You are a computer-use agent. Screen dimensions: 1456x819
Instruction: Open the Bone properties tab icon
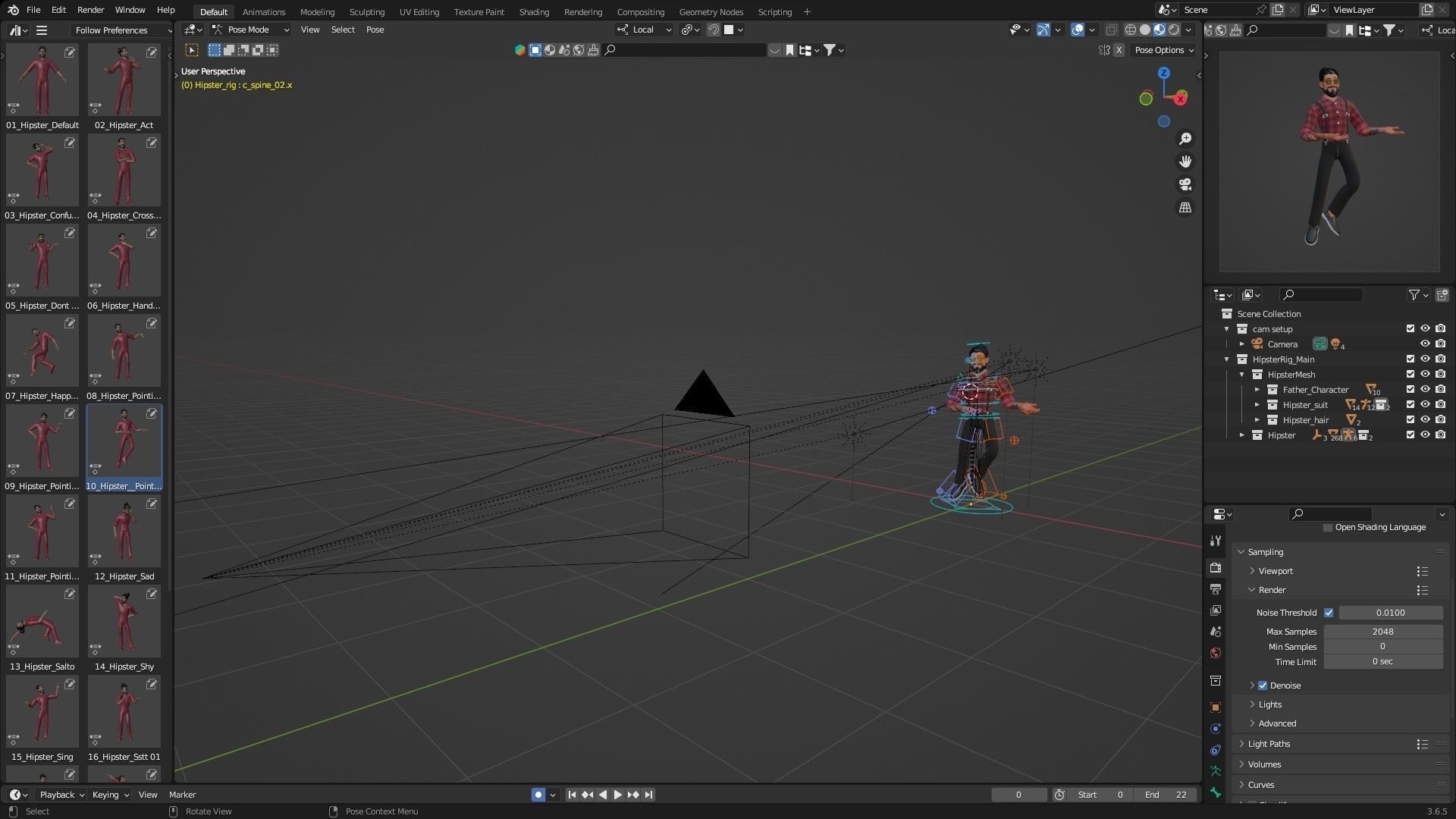1216,792
